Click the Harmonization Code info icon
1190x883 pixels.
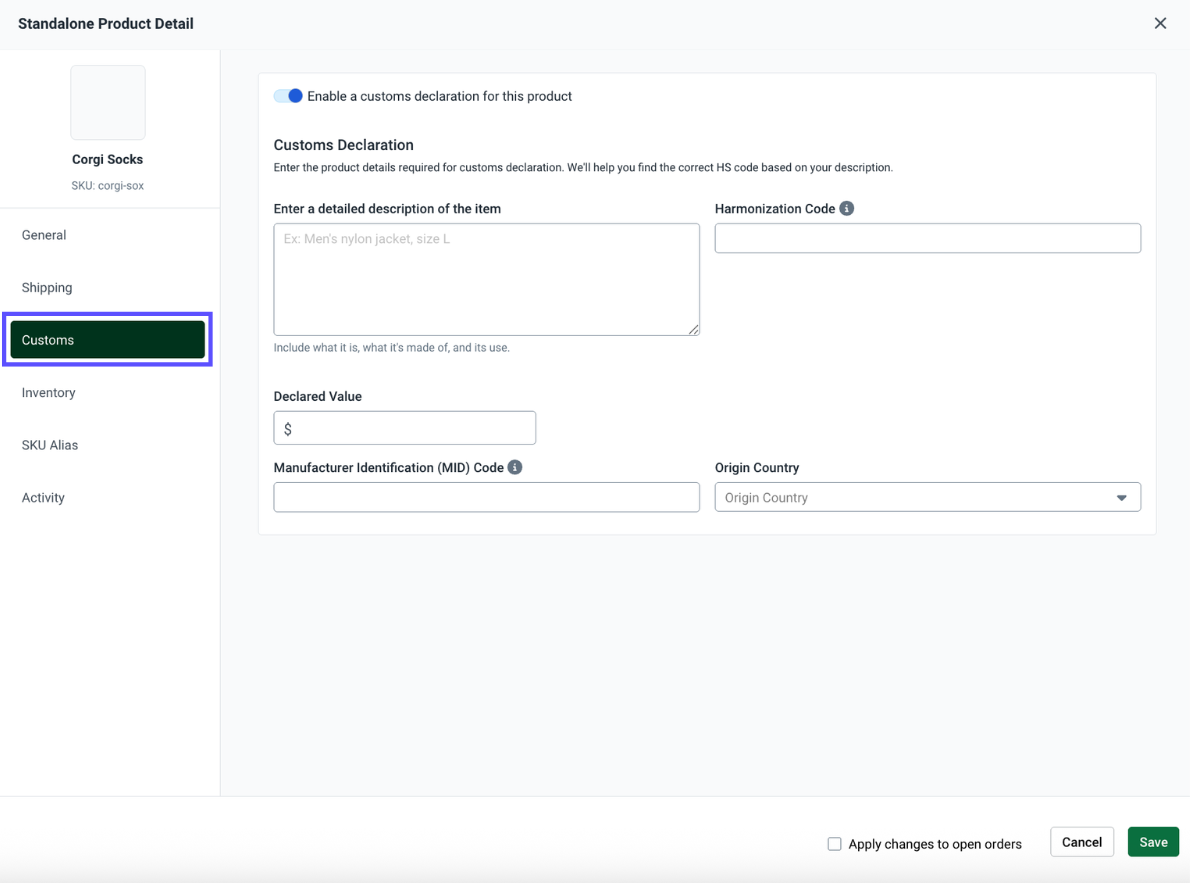[x=846, y=208]
